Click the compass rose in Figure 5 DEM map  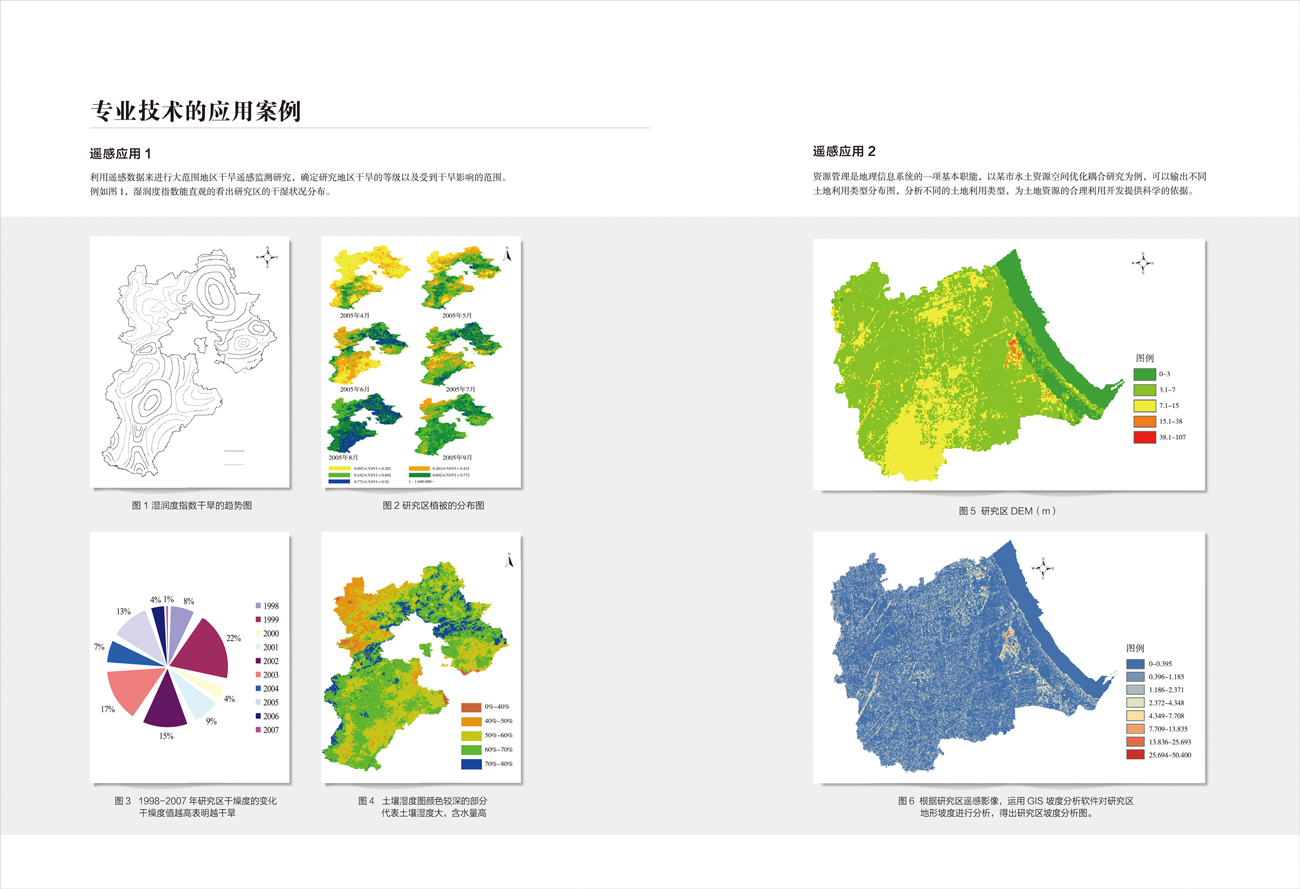tap(1143, 263)
